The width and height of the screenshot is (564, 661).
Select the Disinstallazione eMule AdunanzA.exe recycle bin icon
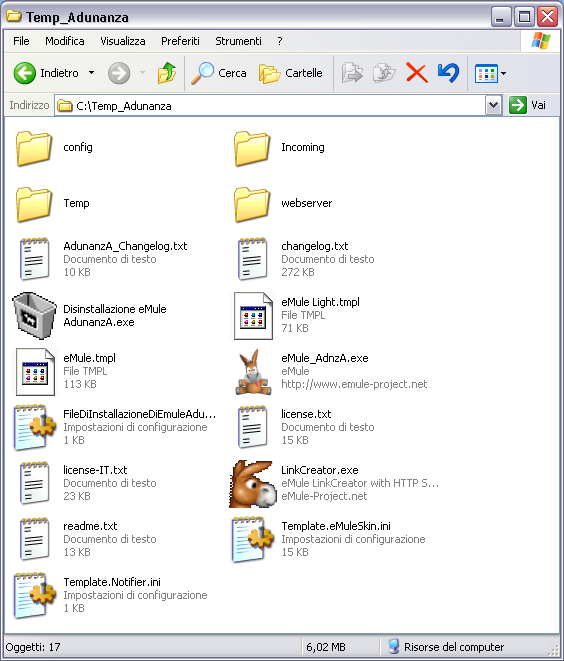click(34, 315)
